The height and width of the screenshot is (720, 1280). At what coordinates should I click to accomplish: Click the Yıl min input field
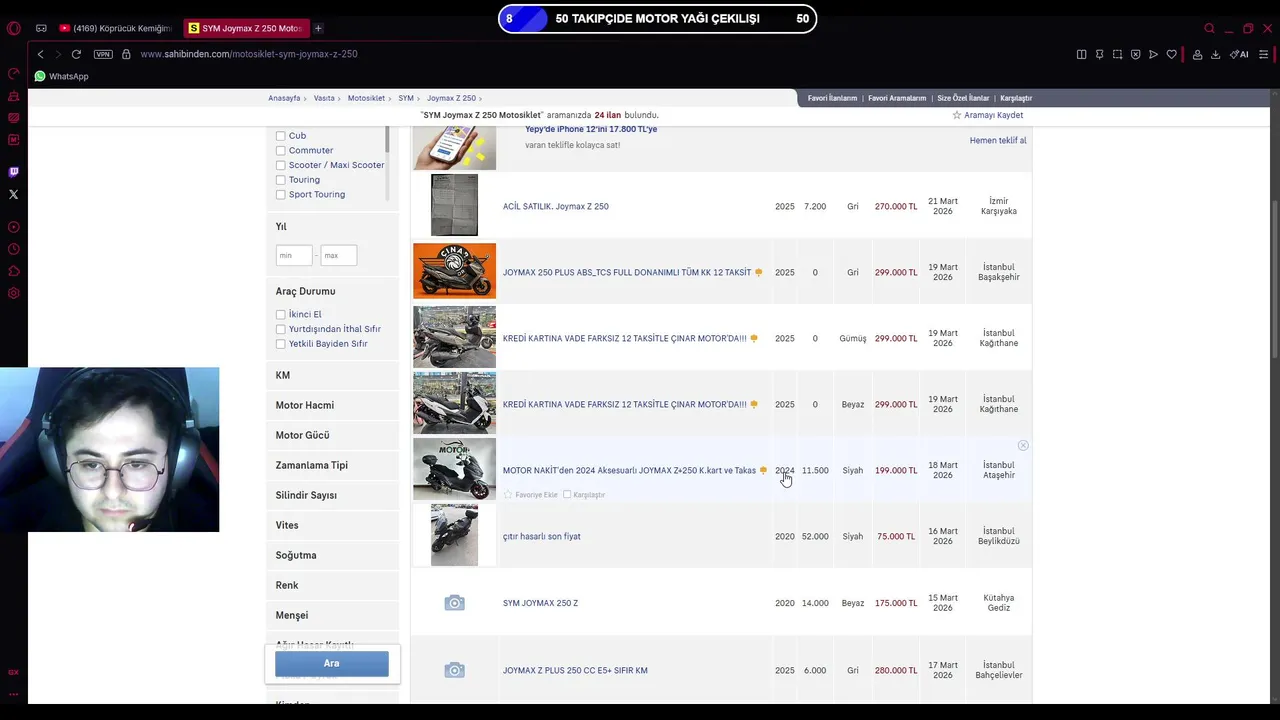click(x=294, y=255)
